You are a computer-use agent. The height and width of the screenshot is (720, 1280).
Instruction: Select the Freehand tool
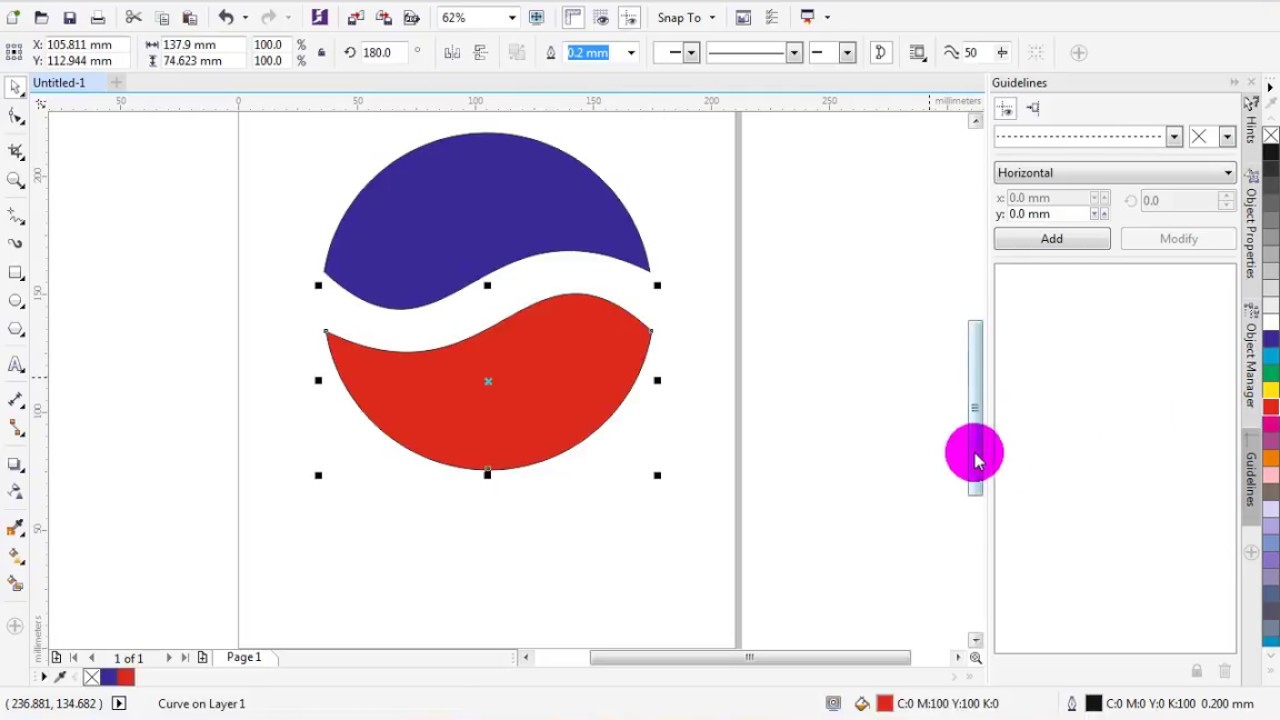click(15, 216)
